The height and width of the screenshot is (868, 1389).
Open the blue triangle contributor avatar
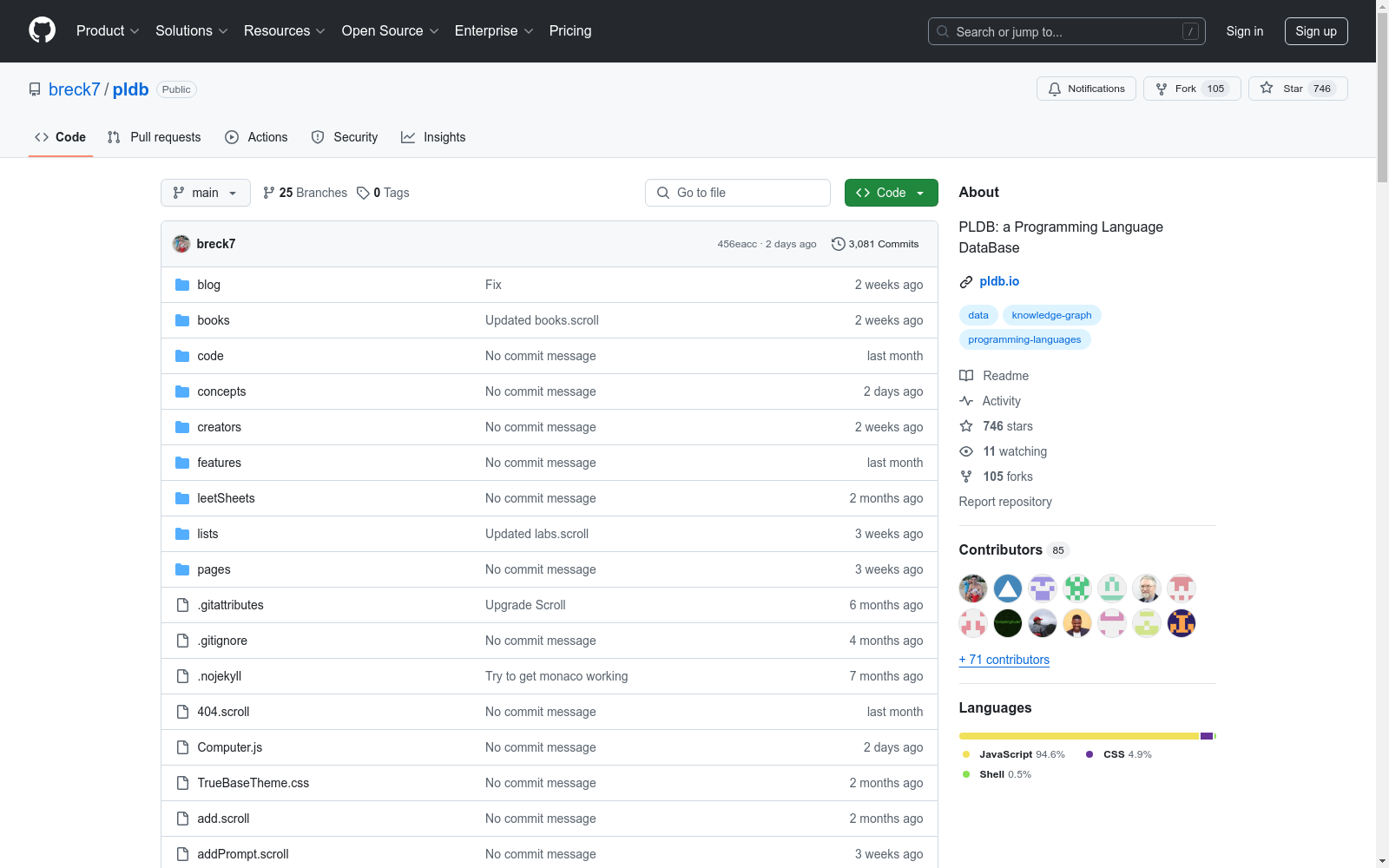[1008, 589]
